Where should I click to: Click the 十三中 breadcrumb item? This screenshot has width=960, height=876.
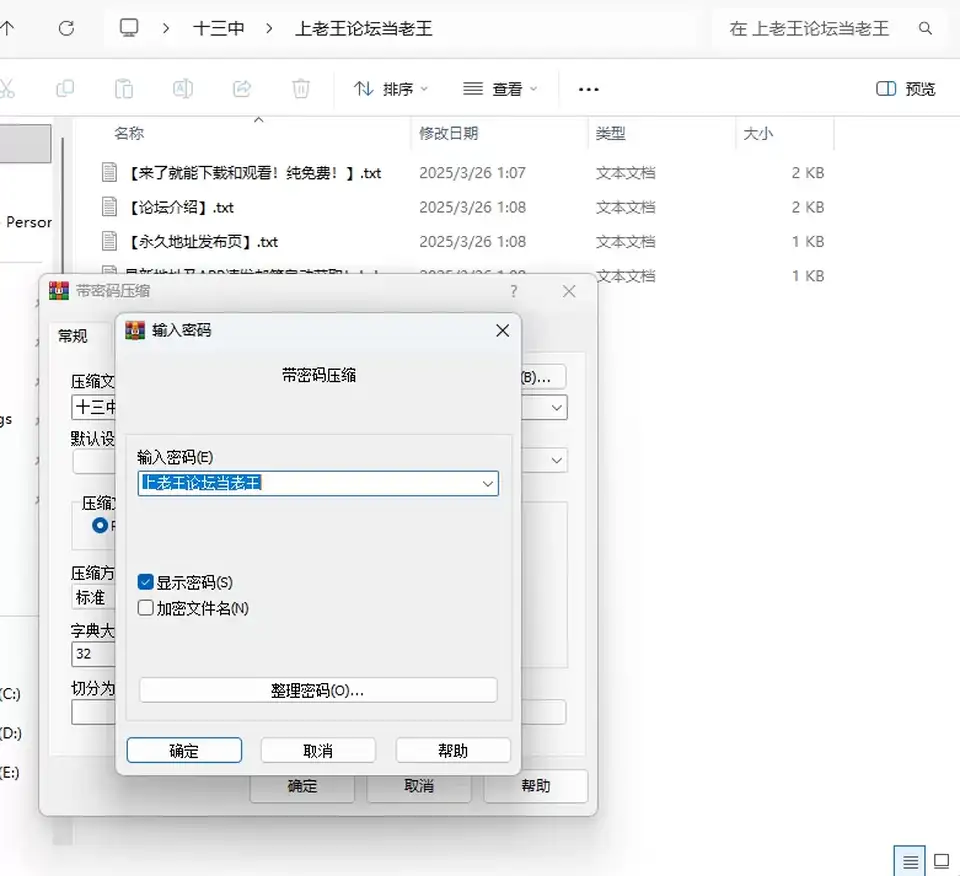pyautogui.click(x=219, y=28)
